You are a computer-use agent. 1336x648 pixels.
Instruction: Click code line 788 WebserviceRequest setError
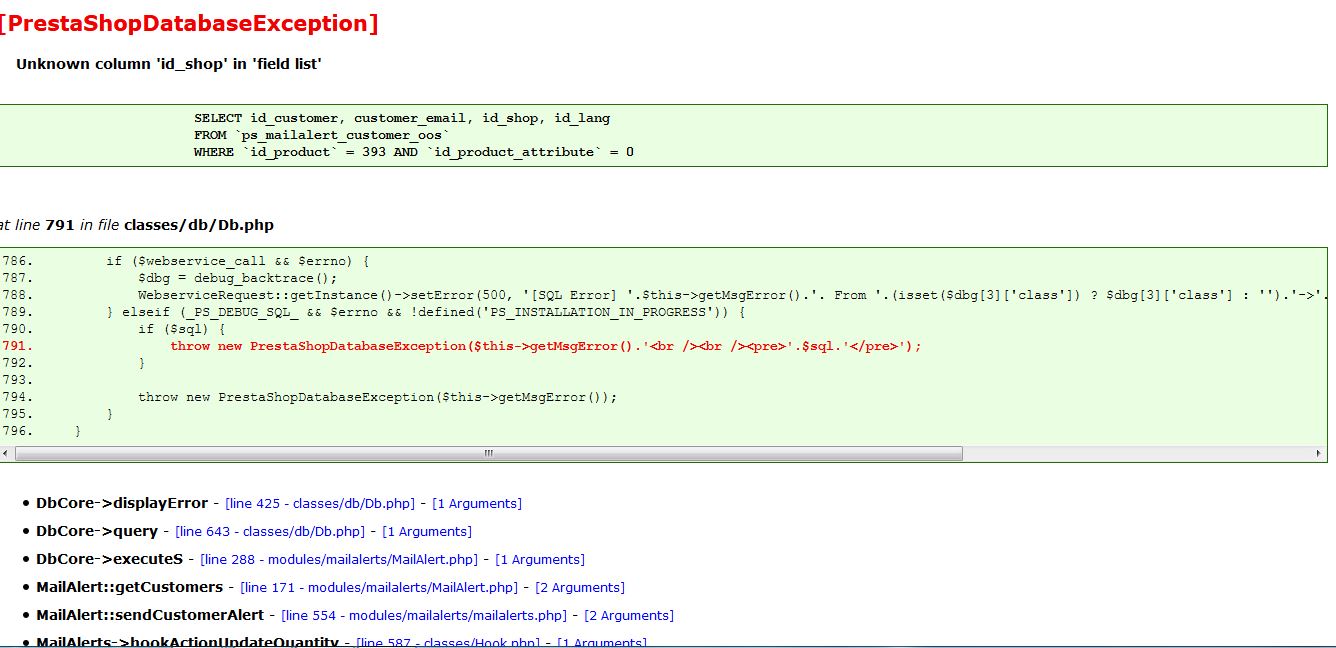[732, 295]
